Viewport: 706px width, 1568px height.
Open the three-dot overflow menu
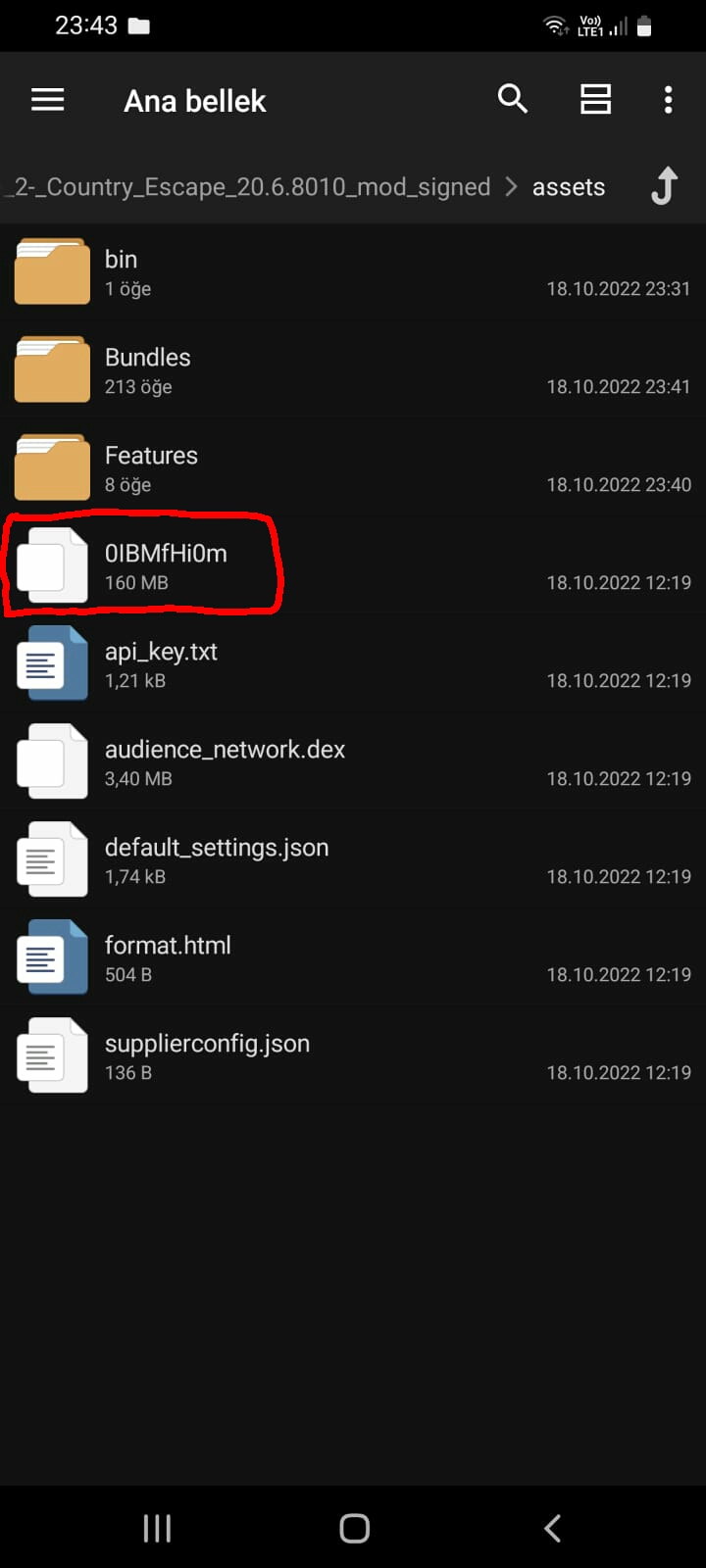click(x=668, y=99)
